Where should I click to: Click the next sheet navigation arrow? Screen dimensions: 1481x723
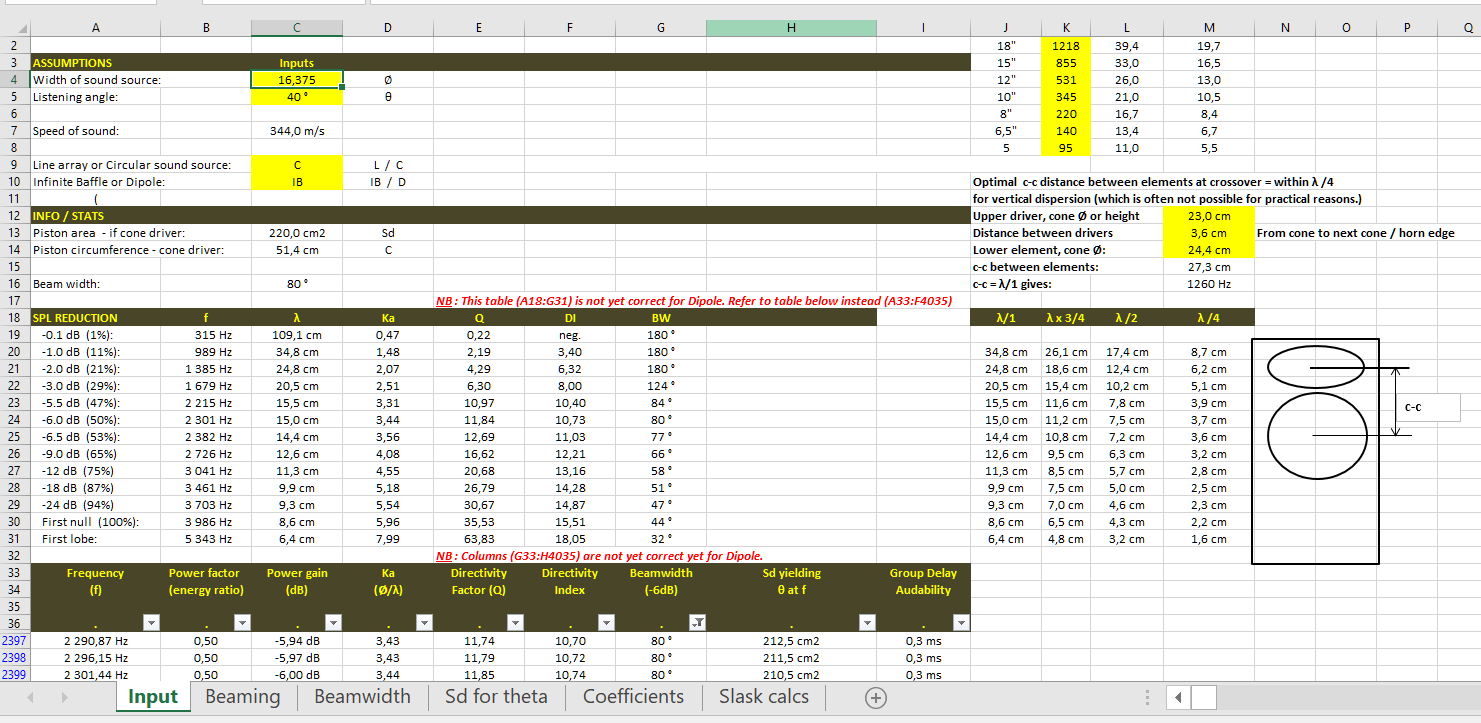pos(66,697)
